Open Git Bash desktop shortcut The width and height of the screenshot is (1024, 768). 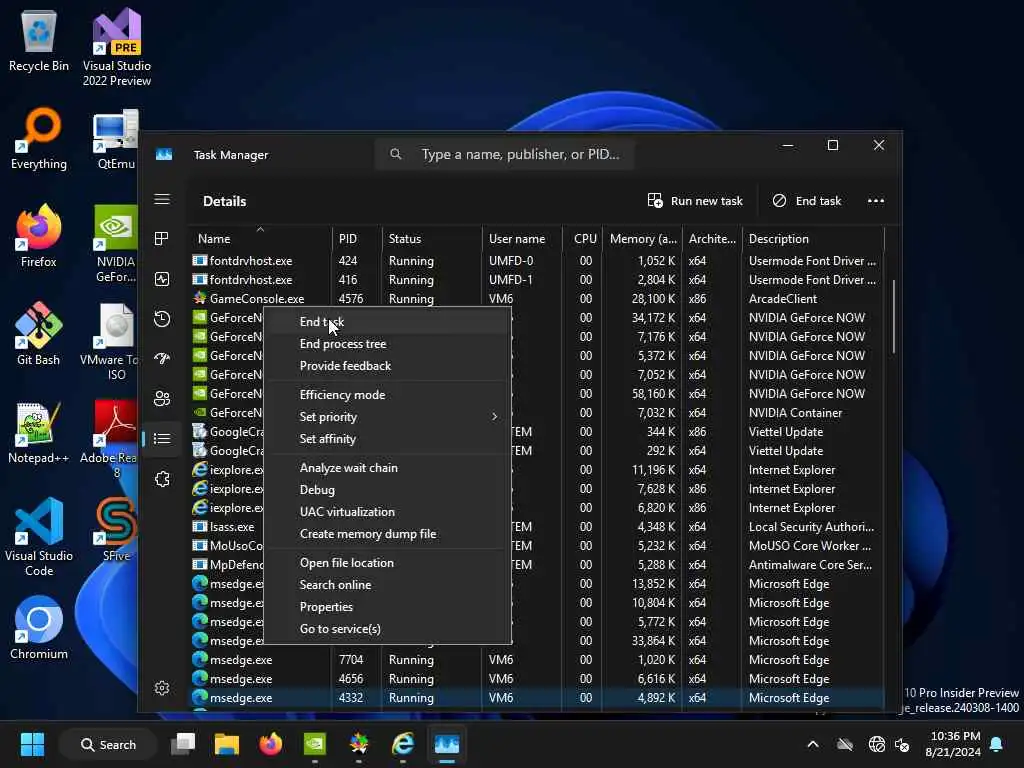click(39, 334)
